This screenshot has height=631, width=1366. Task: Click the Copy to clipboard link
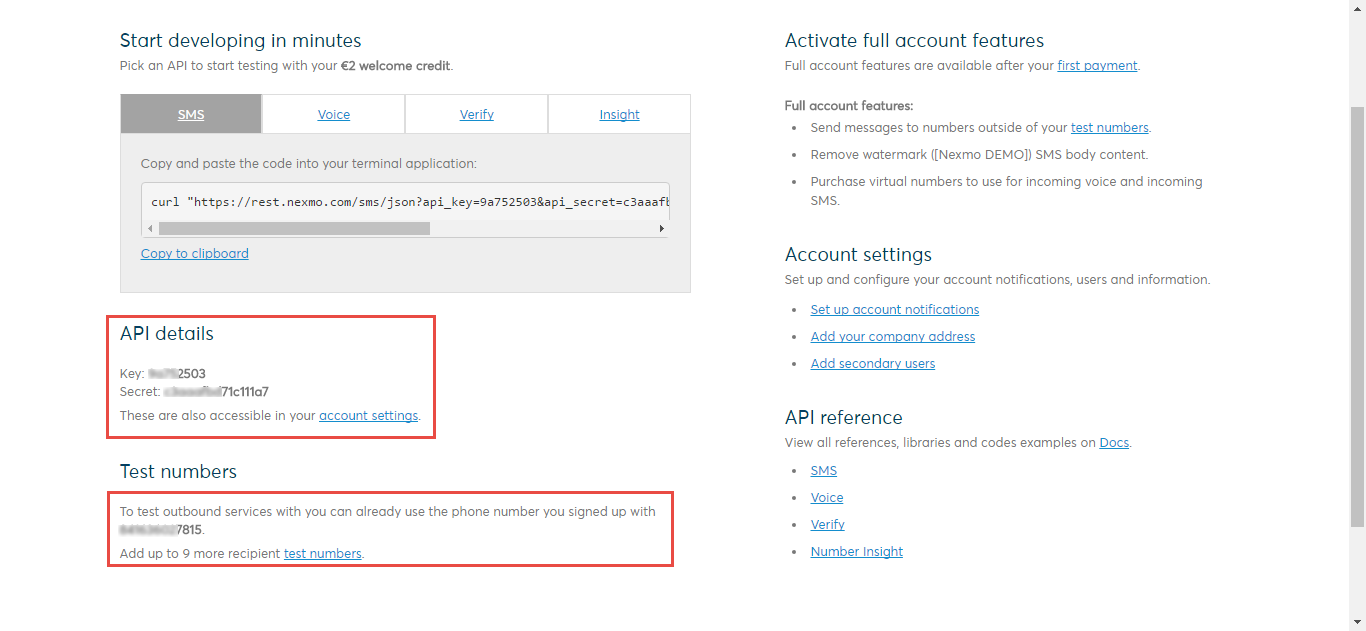click(195, 253)
